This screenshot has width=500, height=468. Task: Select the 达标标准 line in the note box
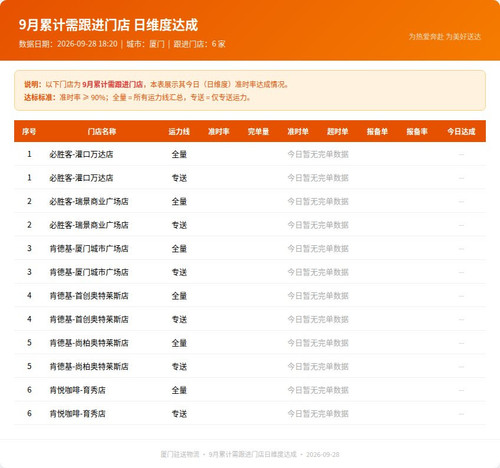[x=137, y=98]
